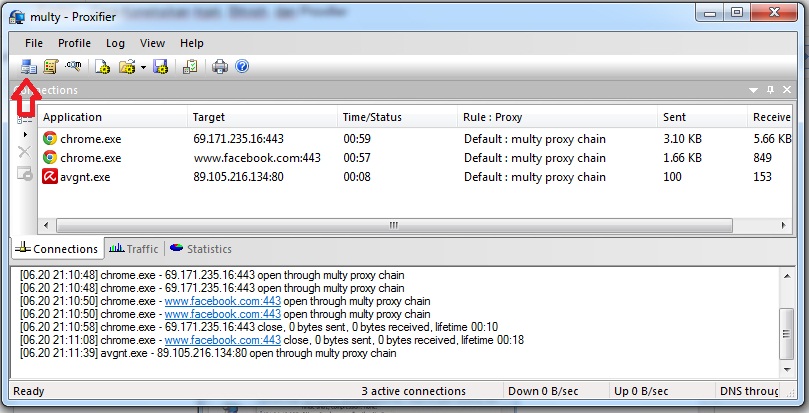The width and height of the screenshot is (809, 413).
Task: Click the Proxifier icon in title bar
Action: 17,17
